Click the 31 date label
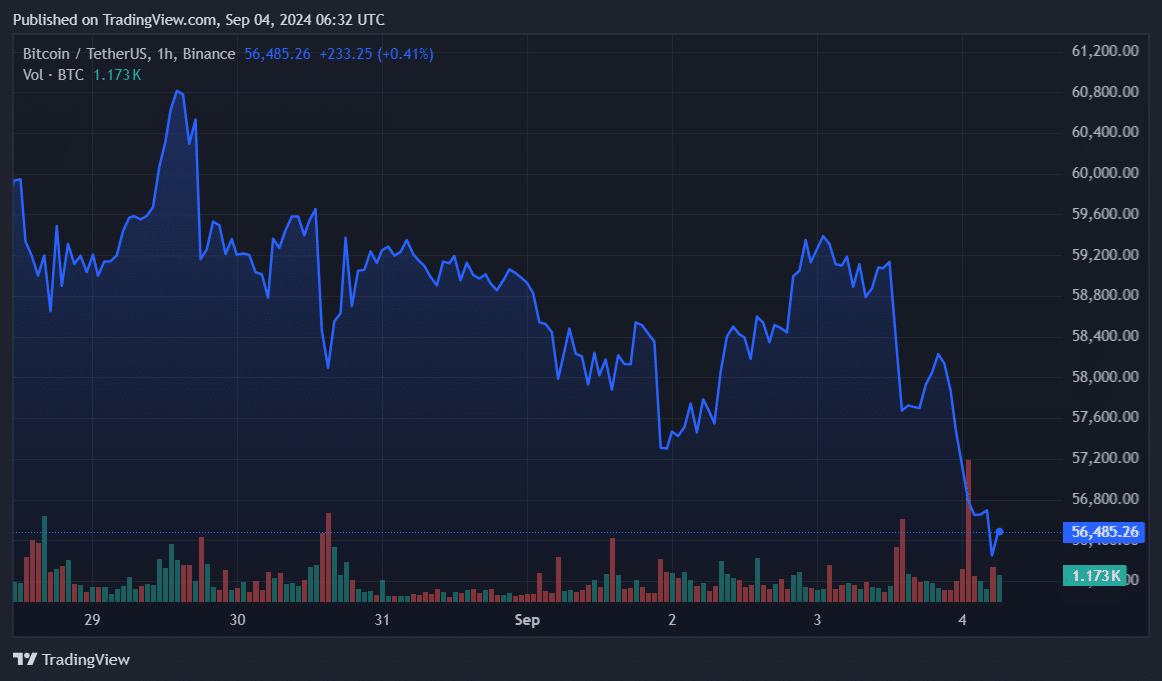 382,620
